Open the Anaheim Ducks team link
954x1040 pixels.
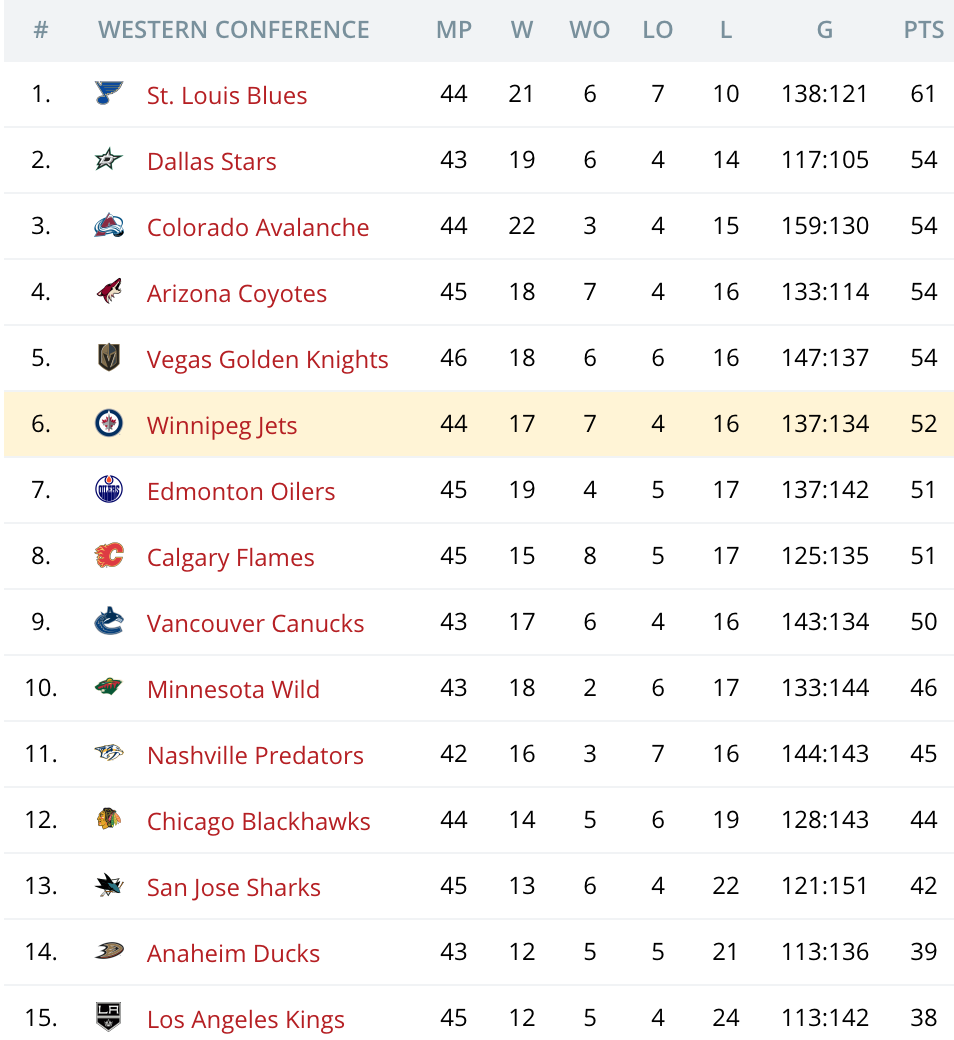tap(233, 953)
